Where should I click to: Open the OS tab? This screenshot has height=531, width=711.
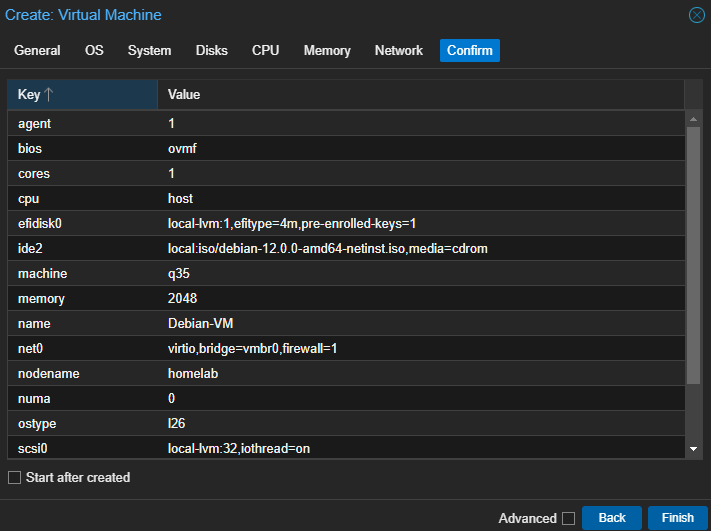pos(94,50)
